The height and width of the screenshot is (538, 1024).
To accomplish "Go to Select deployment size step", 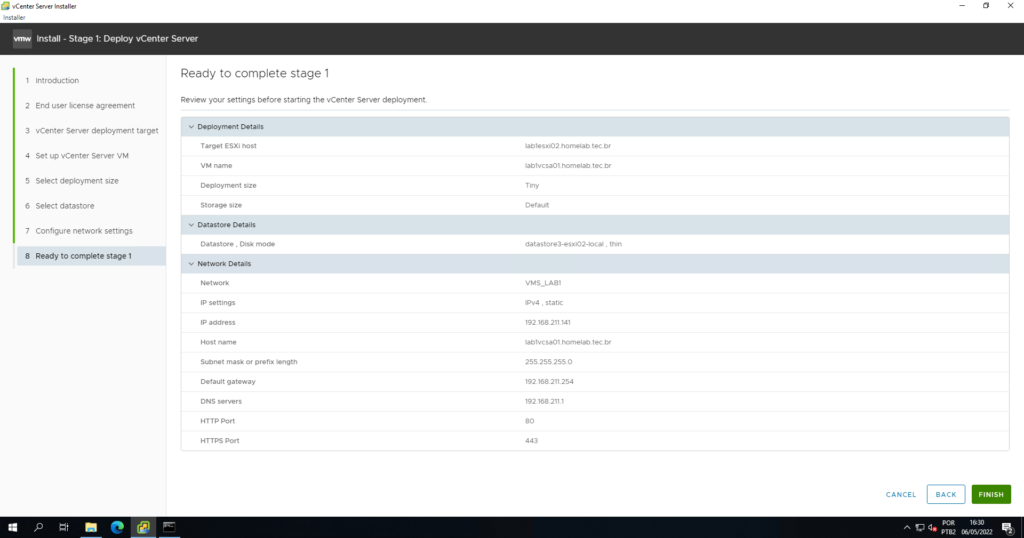I will (x=77, y=181).
